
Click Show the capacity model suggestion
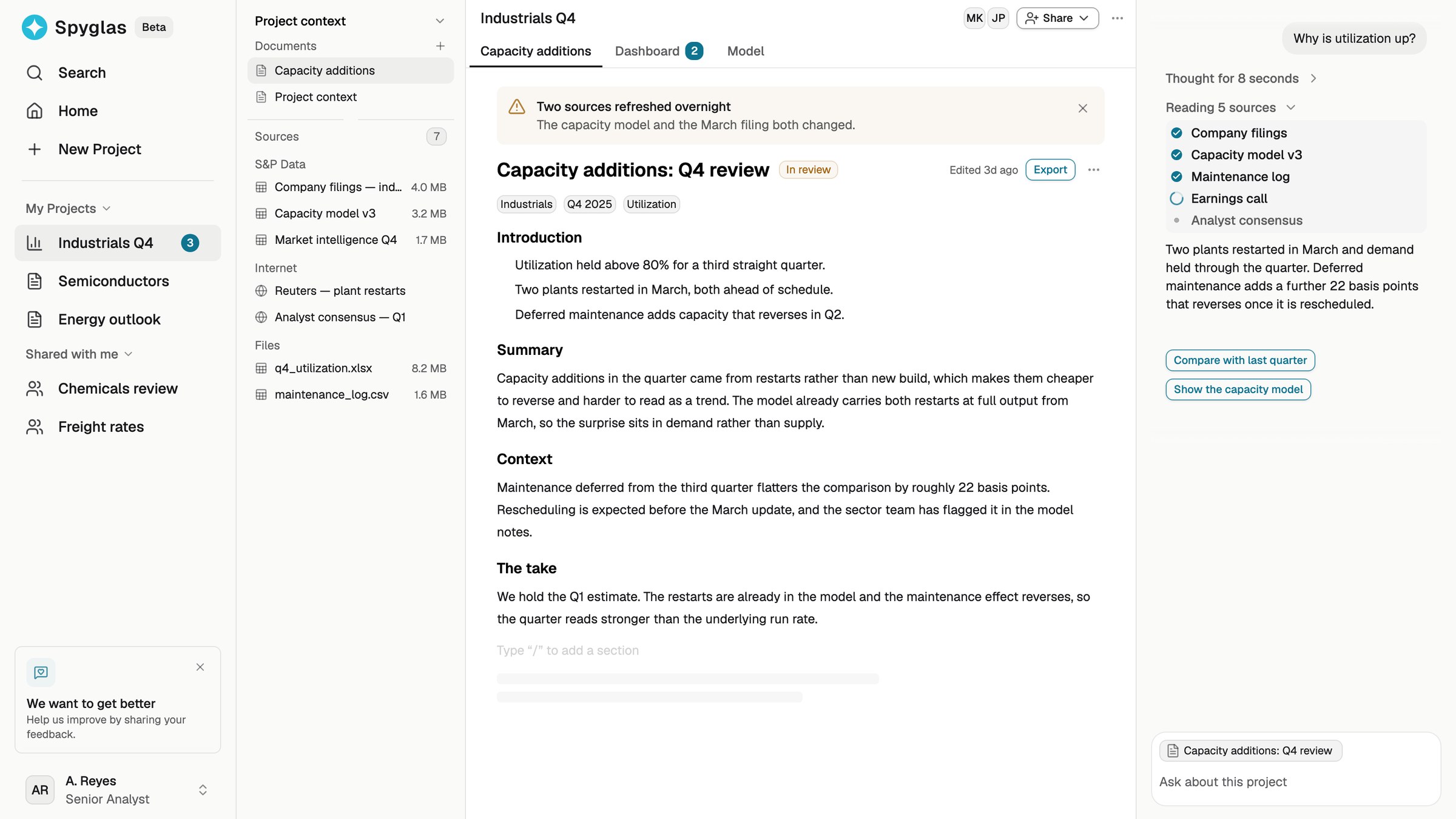coord(1238,389)
